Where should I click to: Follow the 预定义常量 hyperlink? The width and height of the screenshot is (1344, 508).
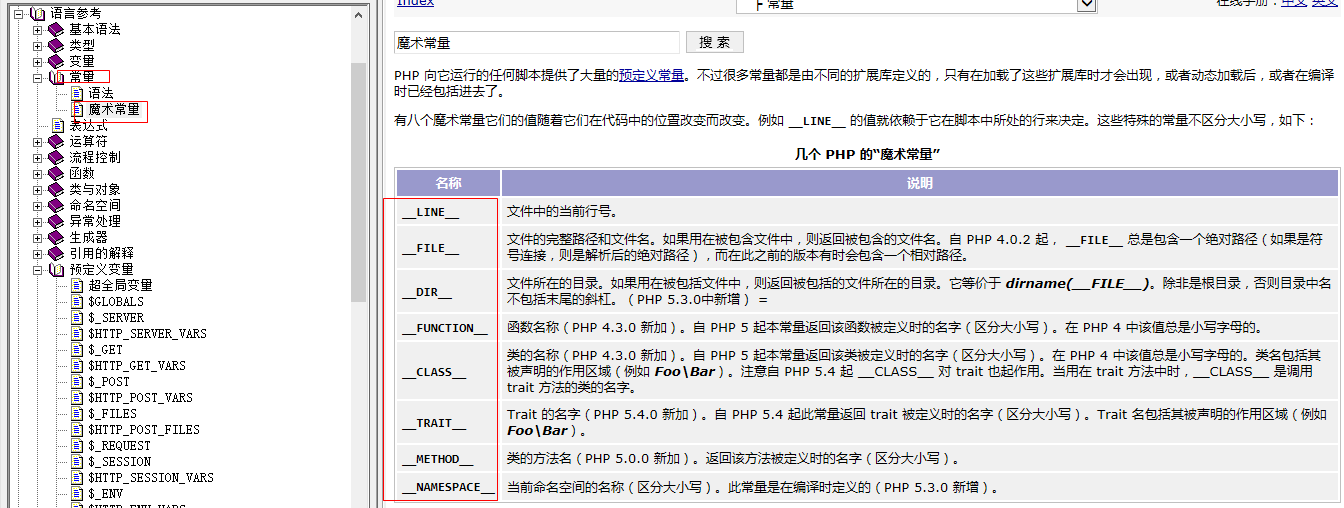(651, 75)
